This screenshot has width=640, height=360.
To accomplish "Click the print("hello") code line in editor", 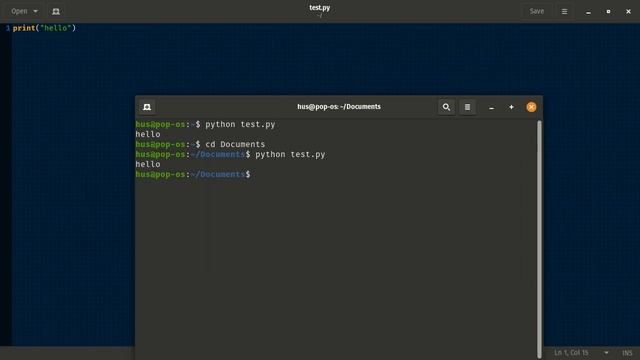I will point(44,28).
